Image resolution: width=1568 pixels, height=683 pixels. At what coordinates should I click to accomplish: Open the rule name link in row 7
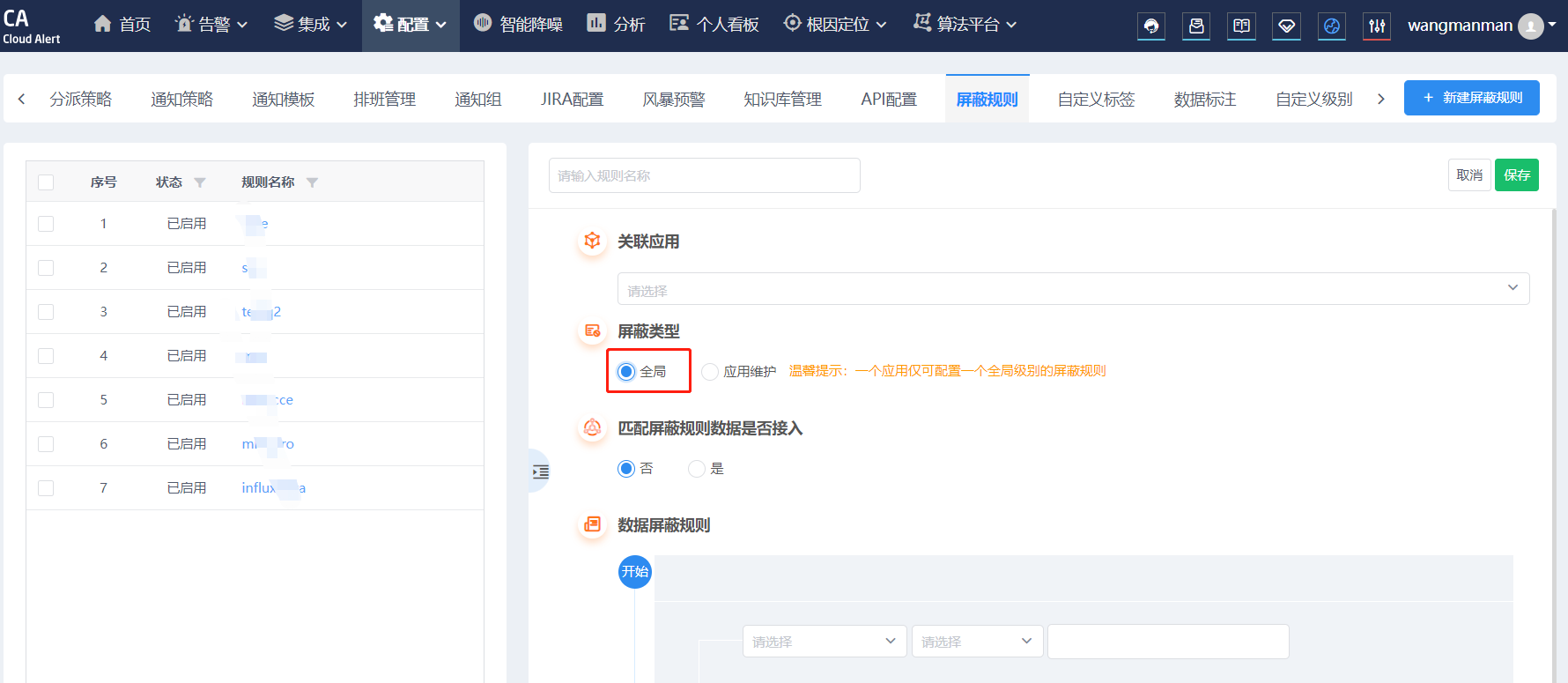click(274, 488)
